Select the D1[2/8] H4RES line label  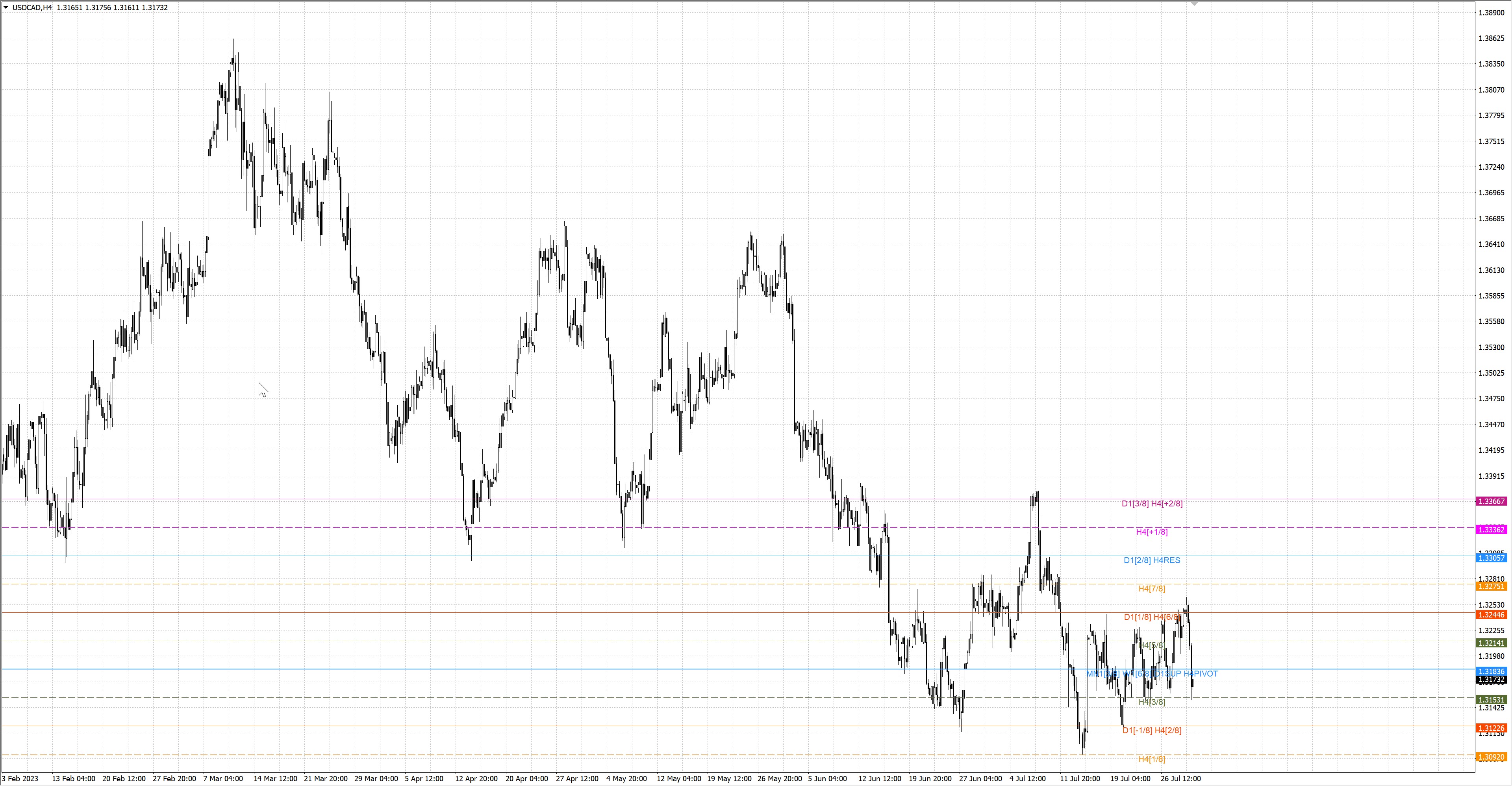point(1152,560)
